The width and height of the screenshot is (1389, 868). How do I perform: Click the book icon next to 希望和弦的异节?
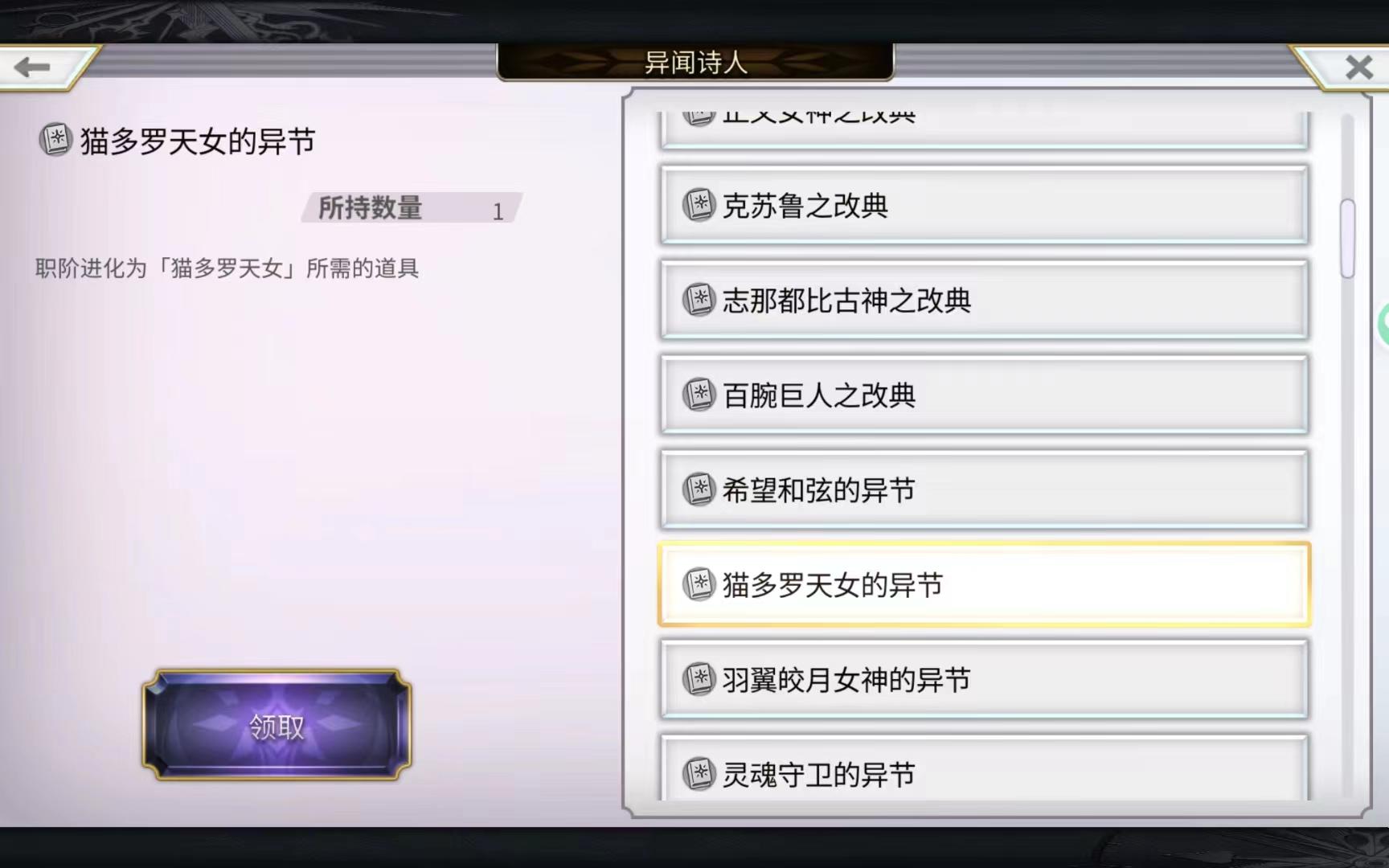(699, 489)
